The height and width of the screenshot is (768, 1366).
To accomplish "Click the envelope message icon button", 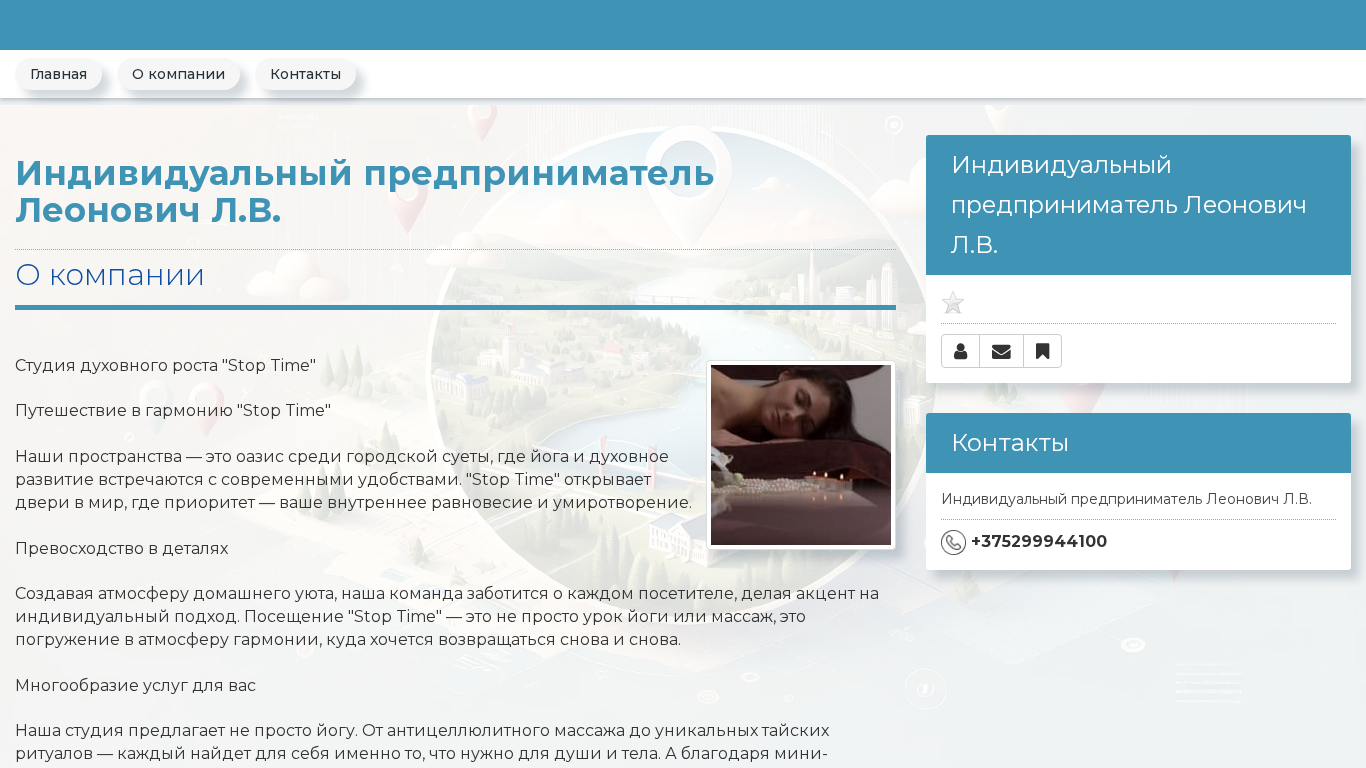I will [x=1001, y=351].
